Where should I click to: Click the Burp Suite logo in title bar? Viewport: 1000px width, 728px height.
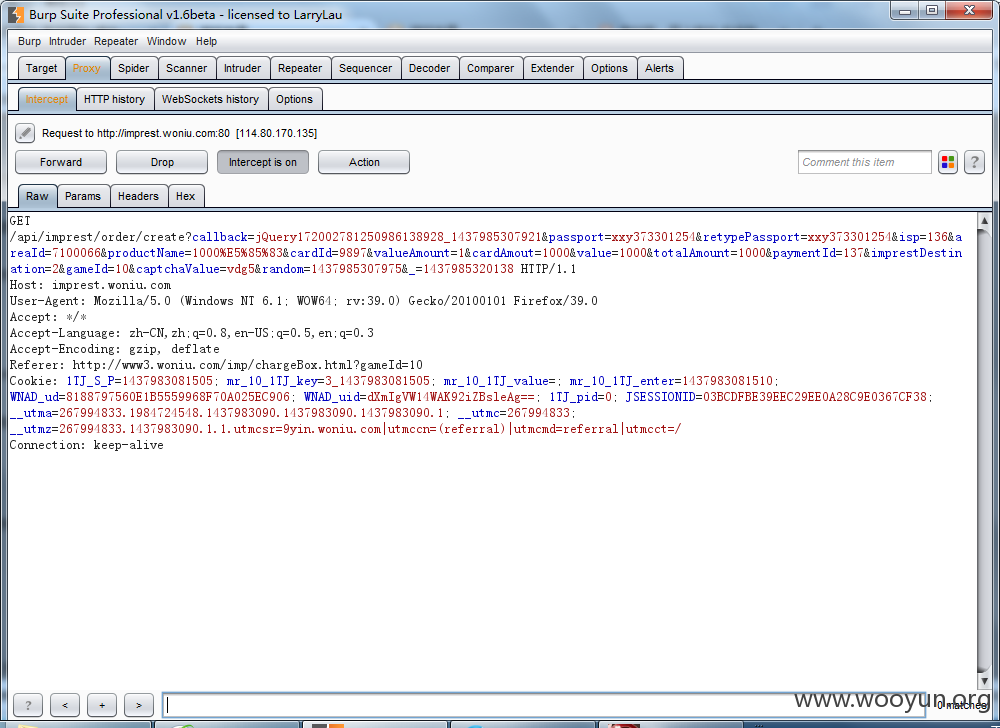(16, 14)
